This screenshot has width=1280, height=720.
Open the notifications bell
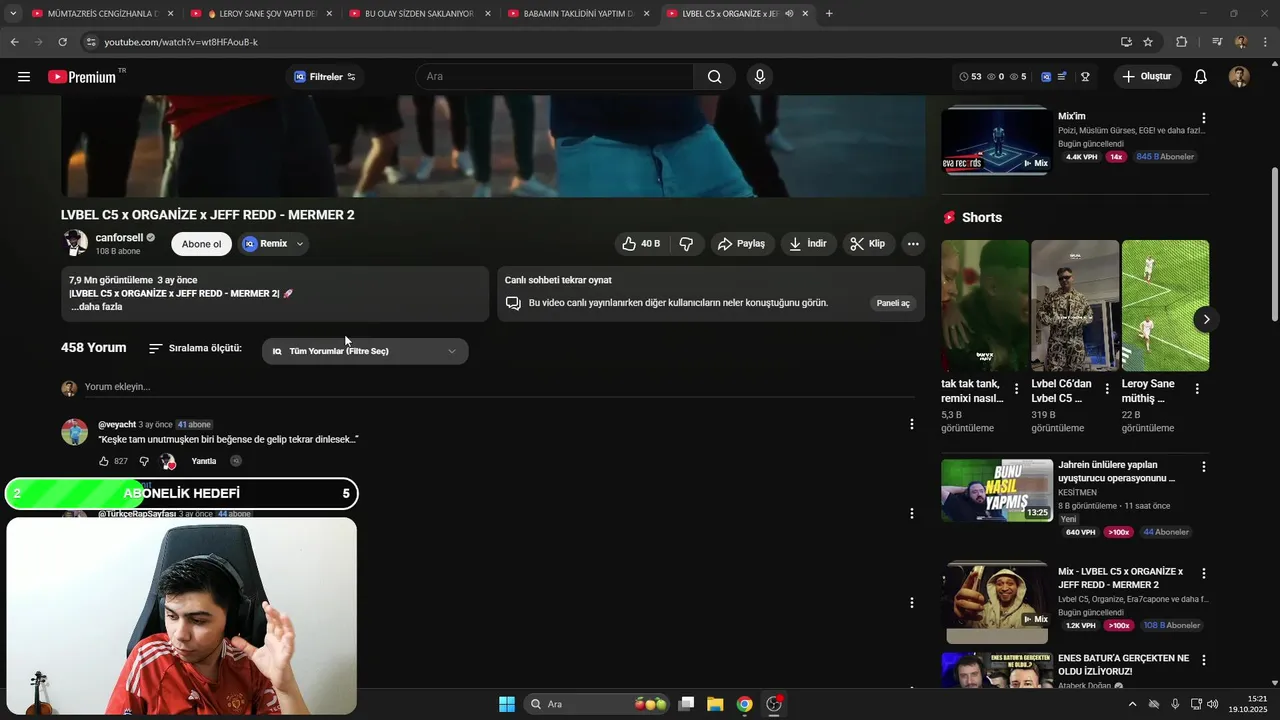click(x=1201, y=77)
